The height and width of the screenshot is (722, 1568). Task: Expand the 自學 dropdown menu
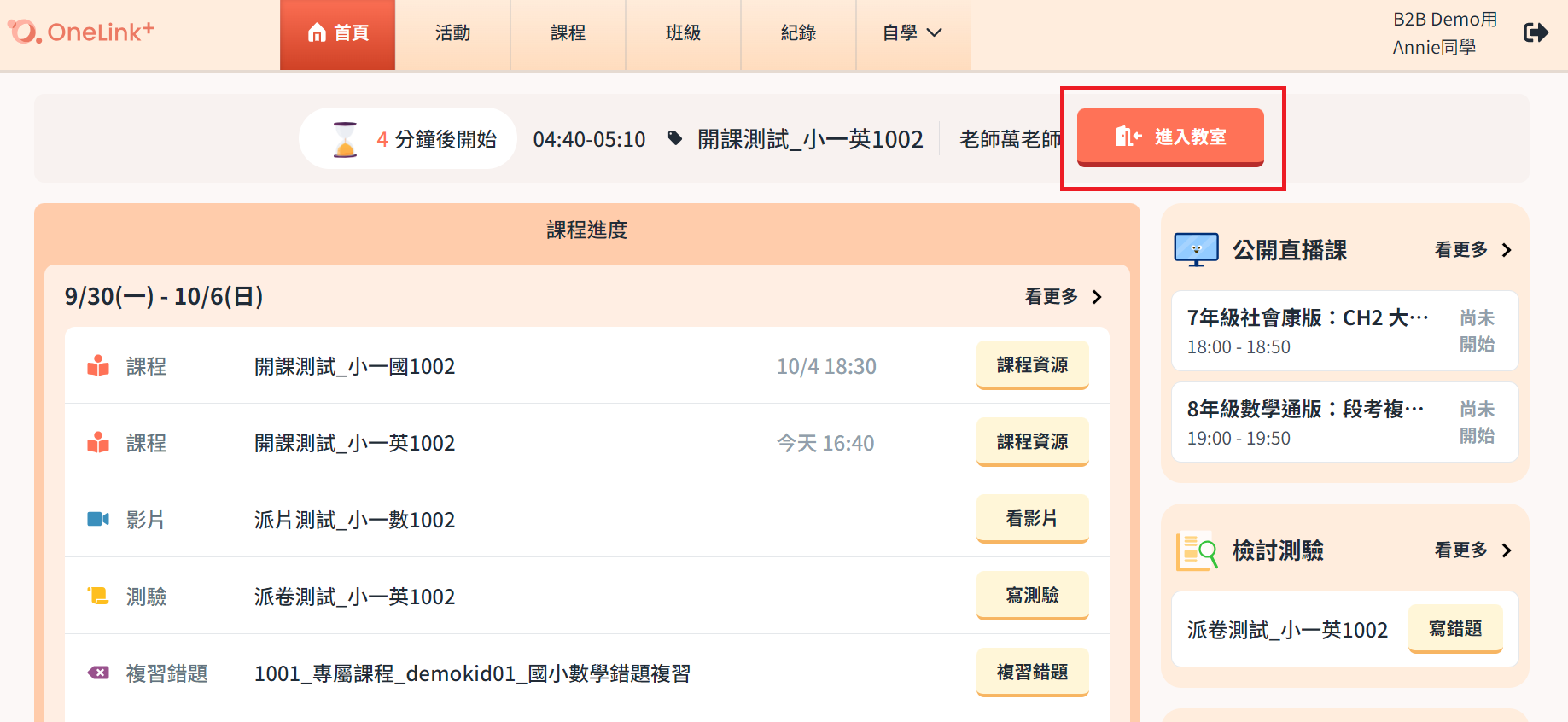[x=913, y=34]
